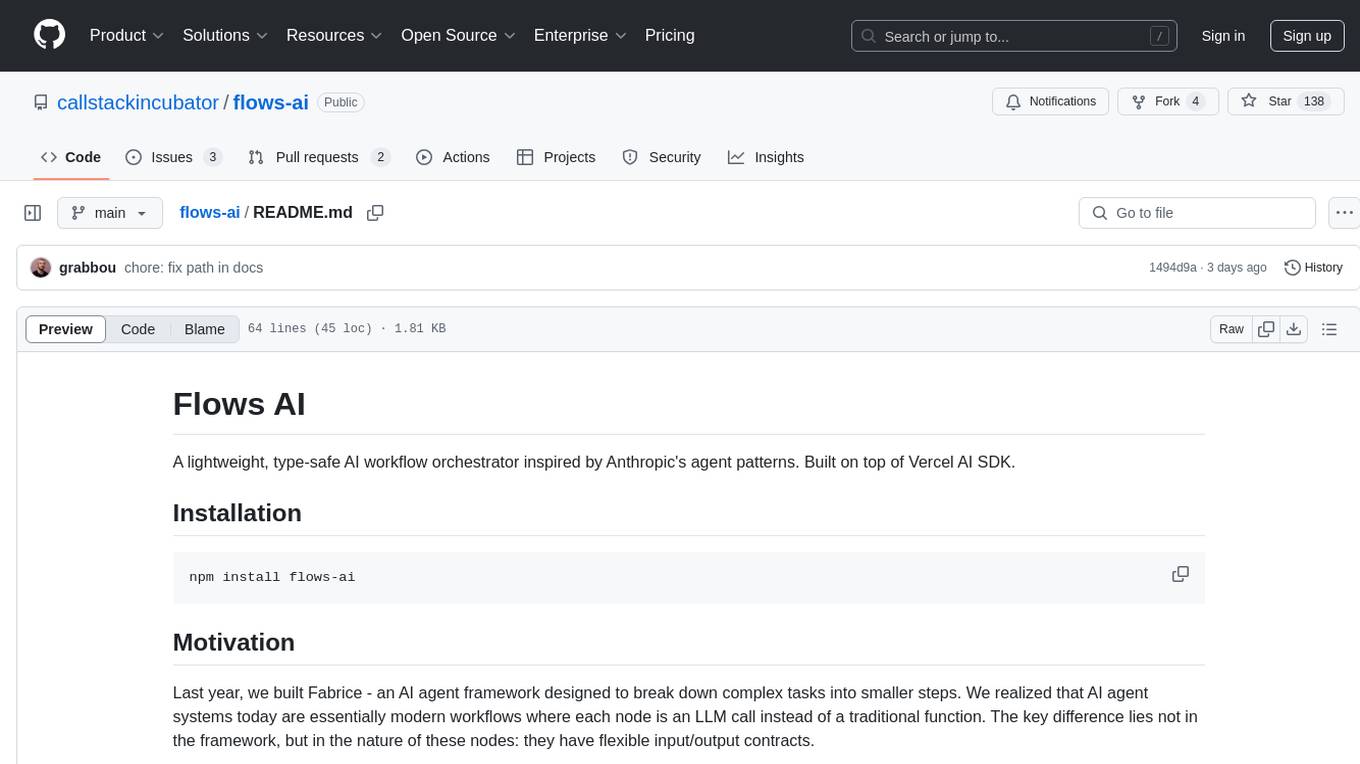Screen dimensions: 1360x764
Task: Click the 'Installation' heading
Action: tap(237, 513)
